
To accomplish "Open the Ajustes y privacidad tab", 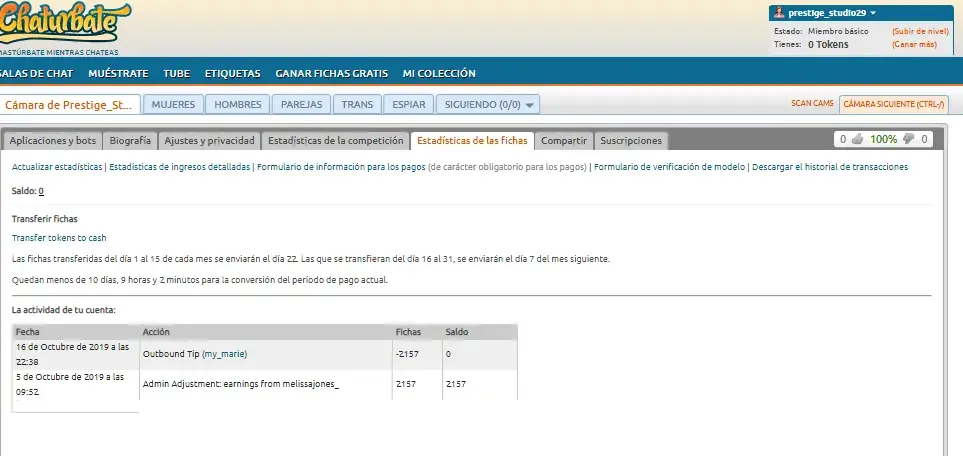I will tap(209, 141).
